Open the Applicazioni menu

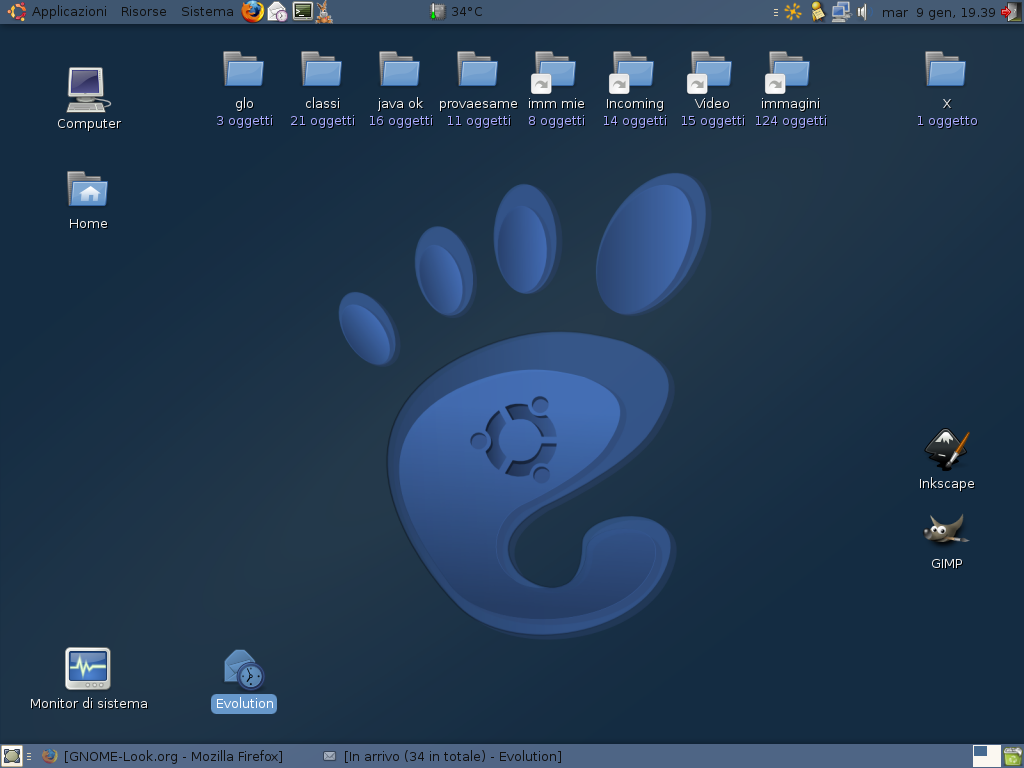click(x=69, y=12)
